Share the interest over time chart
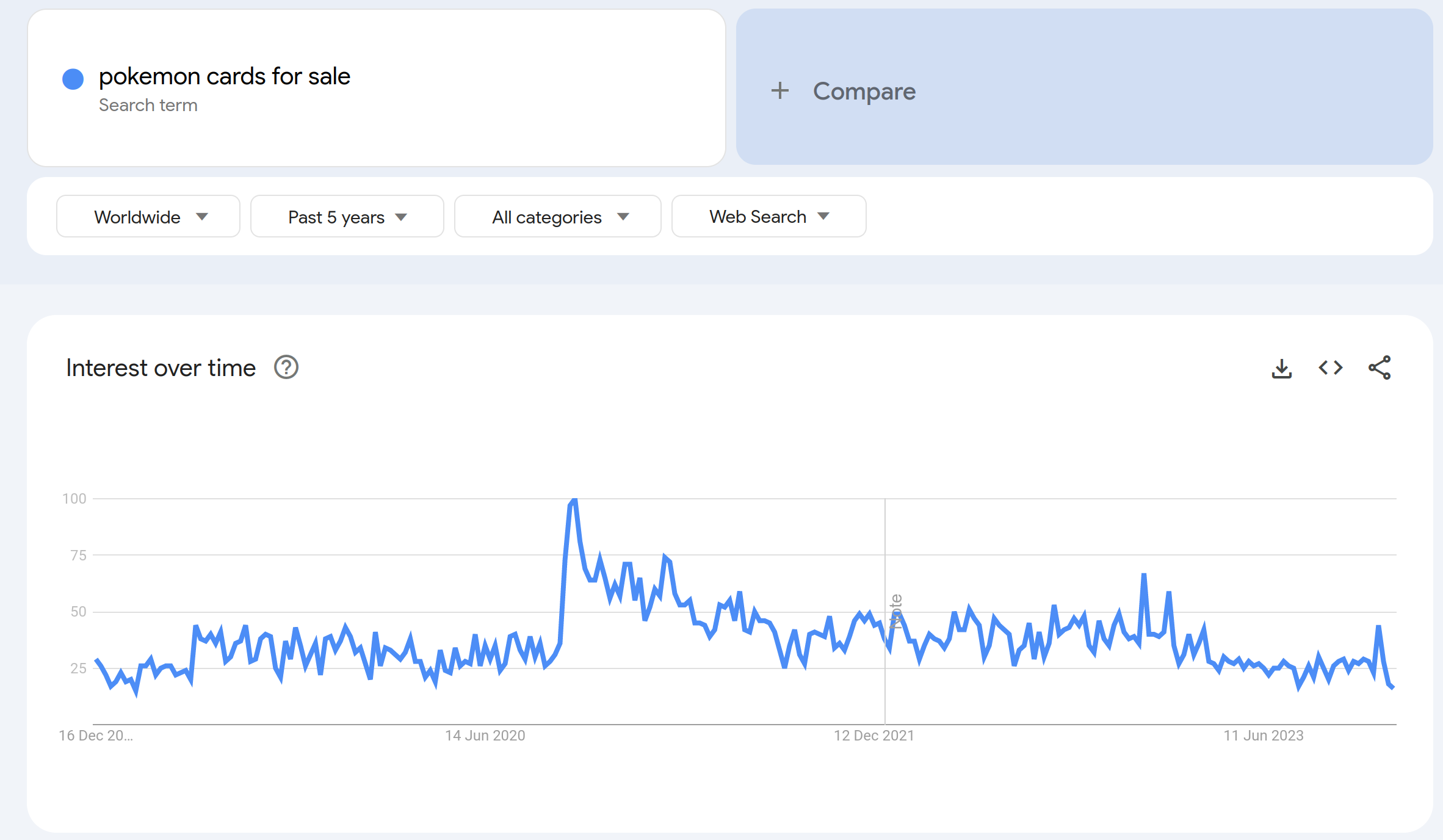The width and height of the screenshot is (1443, 840). (1380, 367)
